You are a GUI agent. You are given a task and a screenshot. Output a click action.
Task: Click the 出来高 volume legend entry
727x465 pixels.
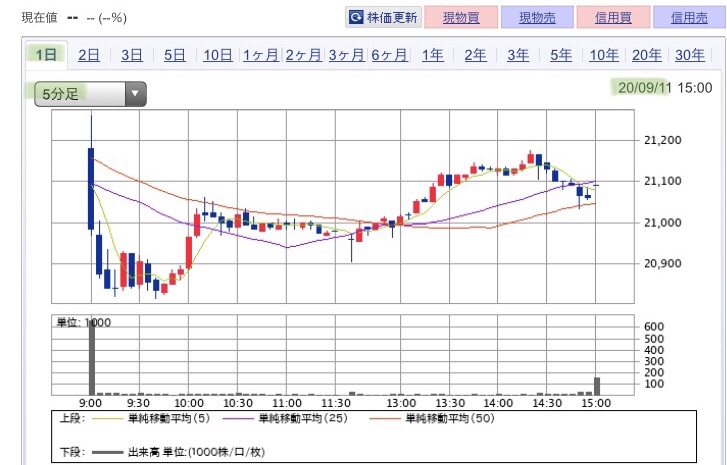179,452
